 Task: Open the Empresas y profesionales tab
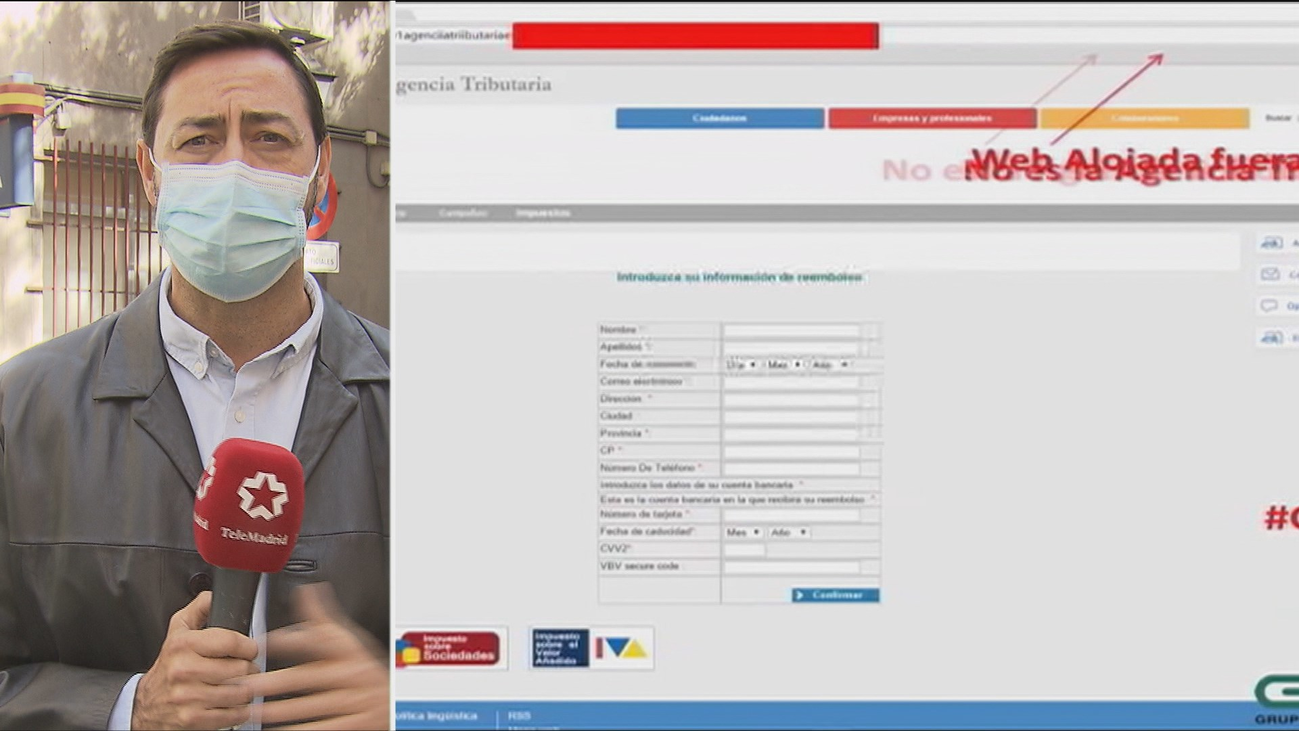(x=932, y=119)
